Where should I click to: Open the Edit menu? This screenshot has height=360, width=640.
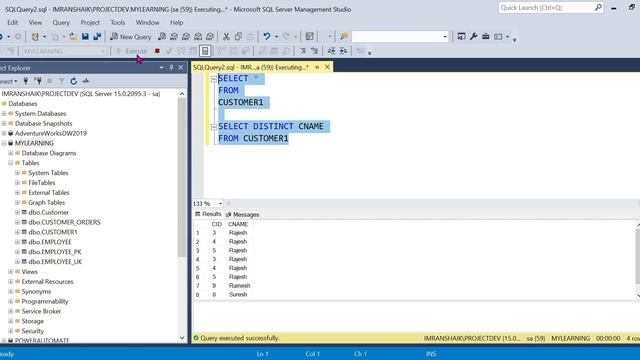point(12,22)
